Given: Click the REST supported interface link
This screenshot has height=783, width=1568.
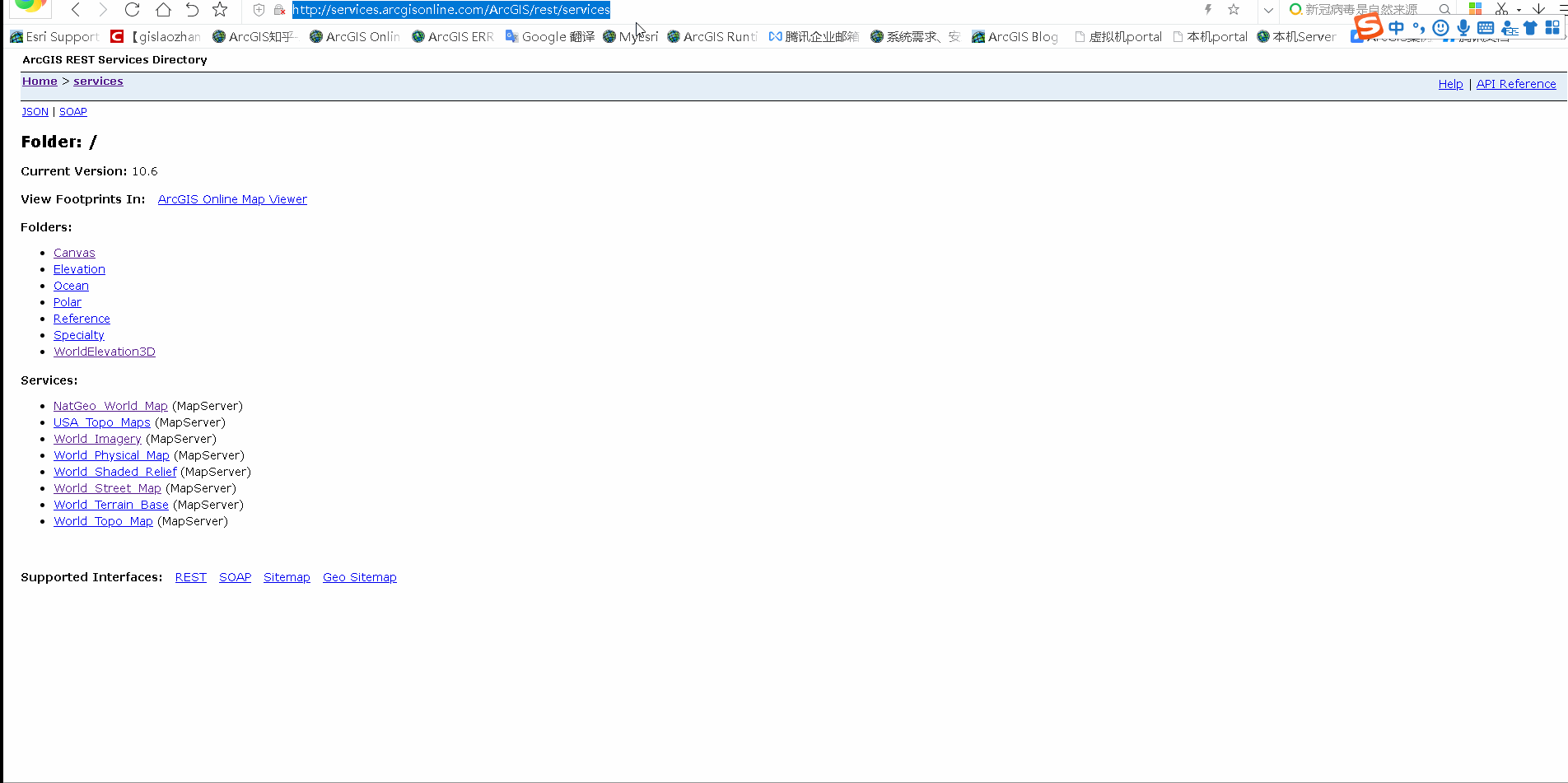Looking at the screenshot, I should 191,577.
